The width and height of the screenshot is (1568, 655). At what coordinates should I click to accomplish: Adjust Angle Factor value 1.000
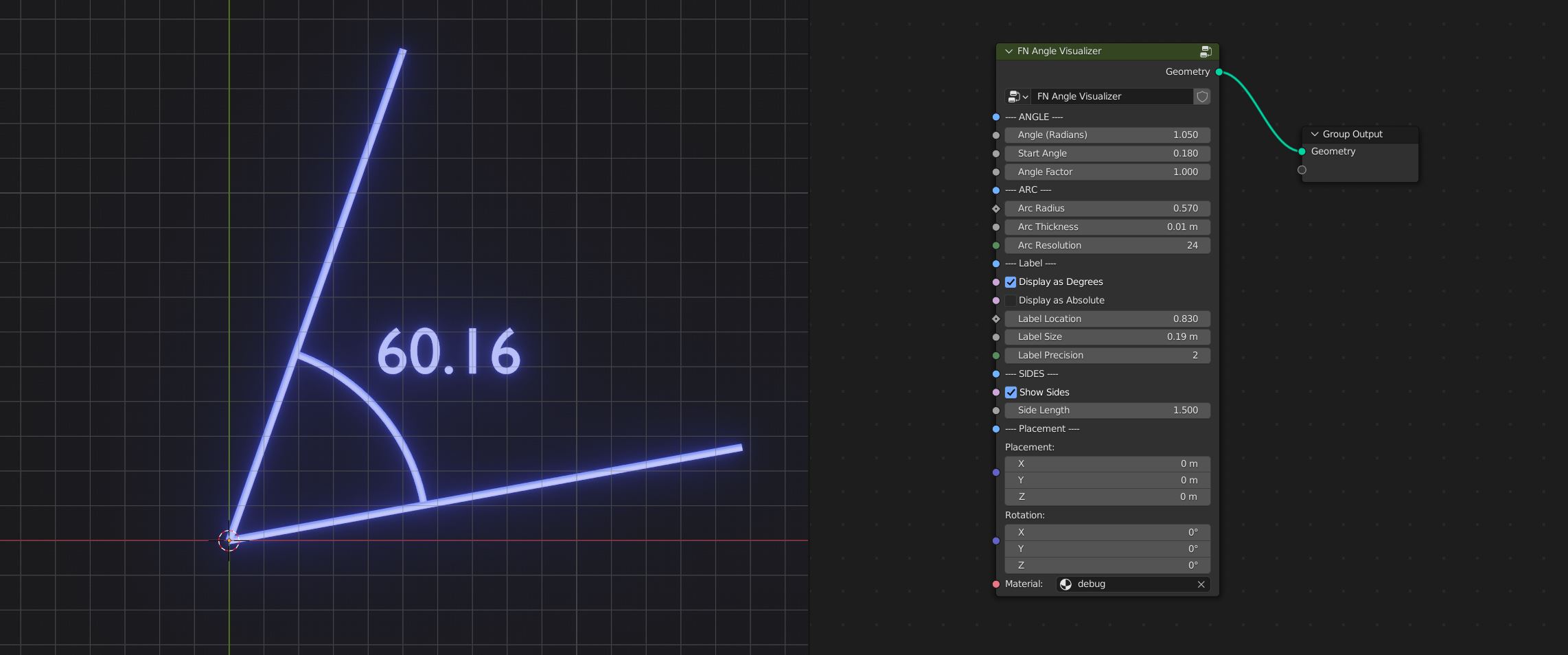[1107, 172]
